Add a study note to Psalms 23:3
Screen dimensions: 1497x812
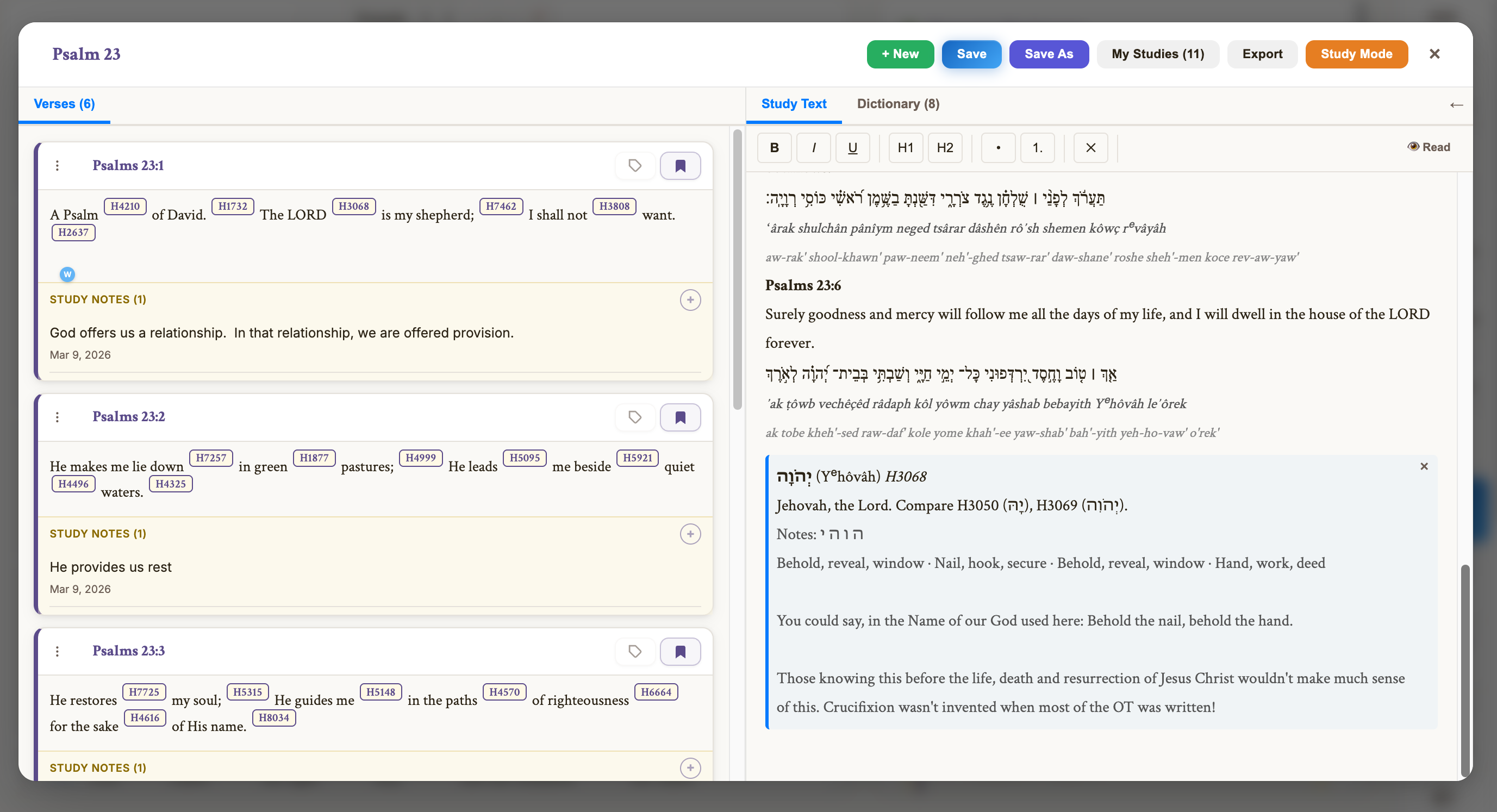pos(690,767)
